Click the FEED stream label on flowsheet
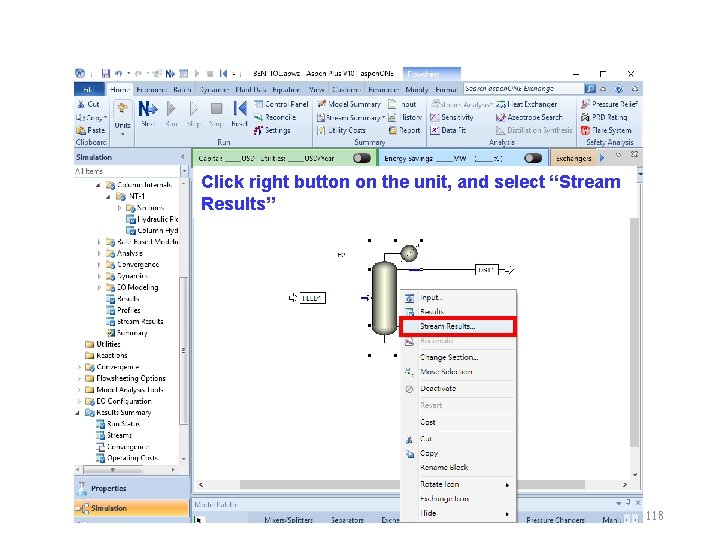Screen dimensions: 720x540 tap(312, 298)
